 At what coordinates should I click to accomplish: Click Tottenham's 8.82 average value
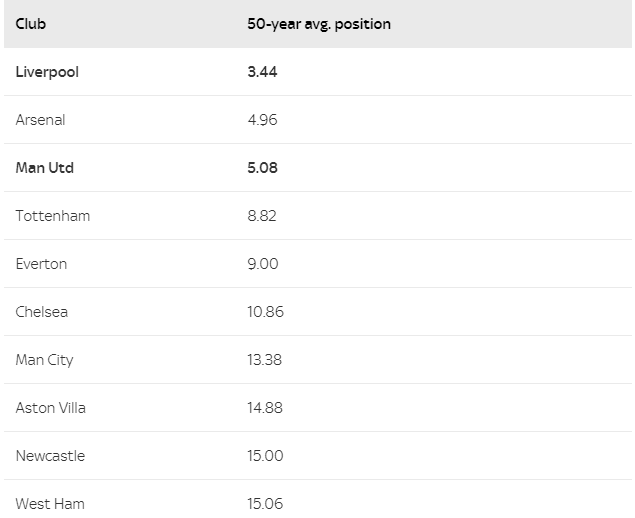(262, 216)
